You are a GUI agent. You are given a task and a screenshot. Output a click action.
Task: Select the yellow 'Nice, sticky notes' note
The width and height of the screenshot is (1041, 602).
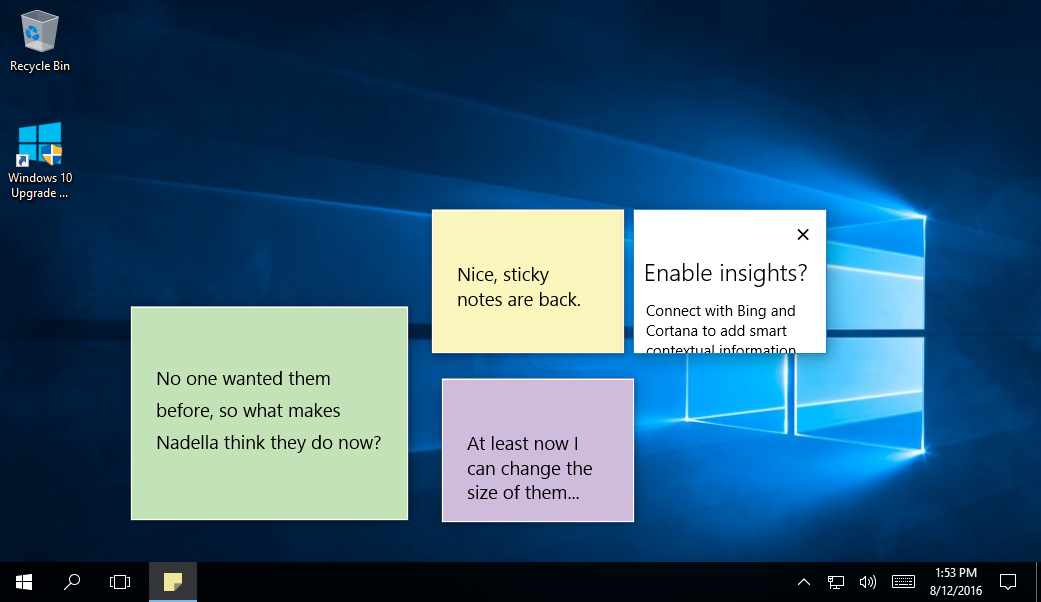pos(528,281)
